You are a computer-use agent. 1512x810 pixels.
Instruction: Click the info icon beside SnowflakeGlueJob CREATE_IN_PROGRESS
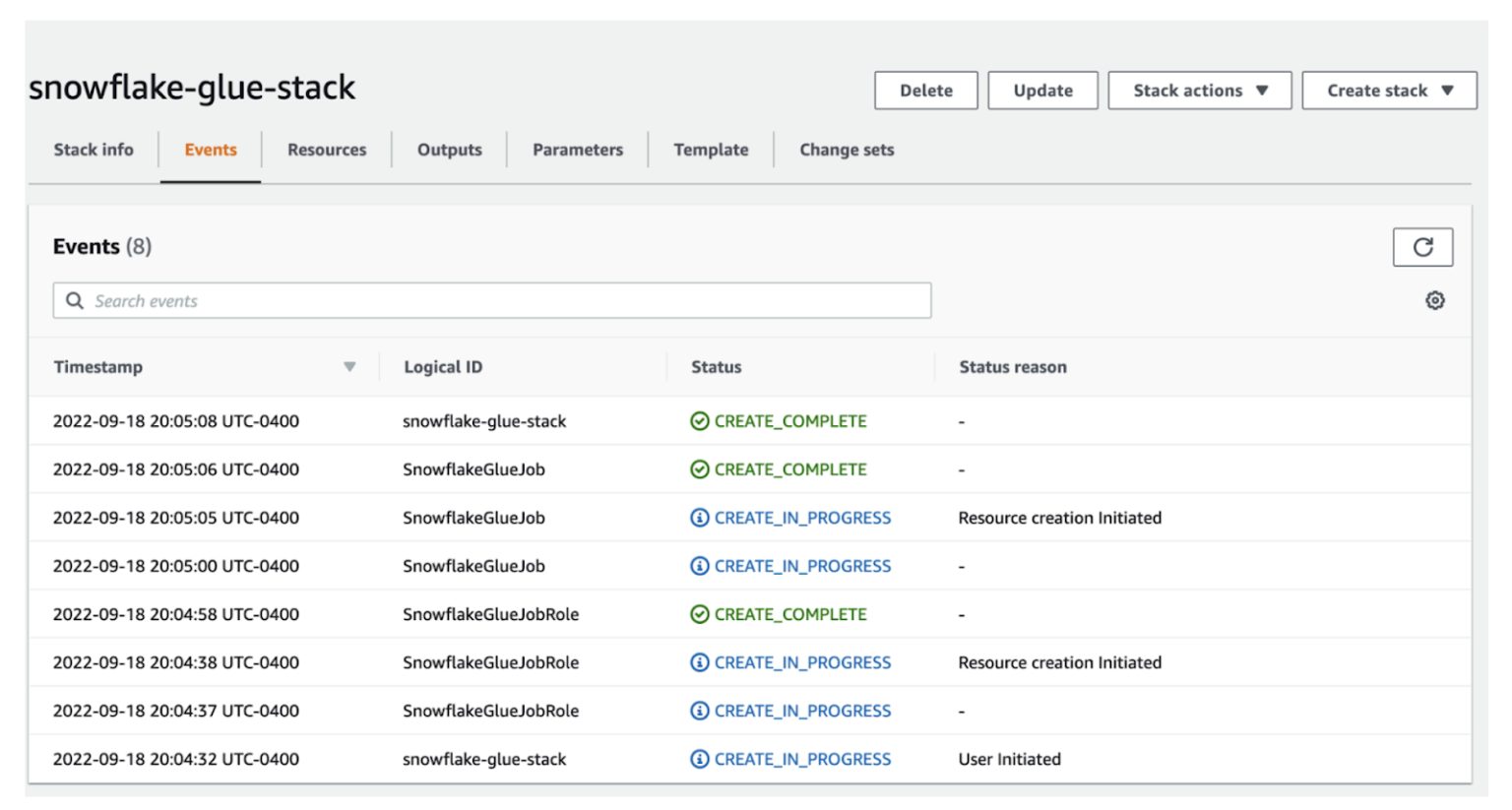pyautogui.click(x=699, y=517)
